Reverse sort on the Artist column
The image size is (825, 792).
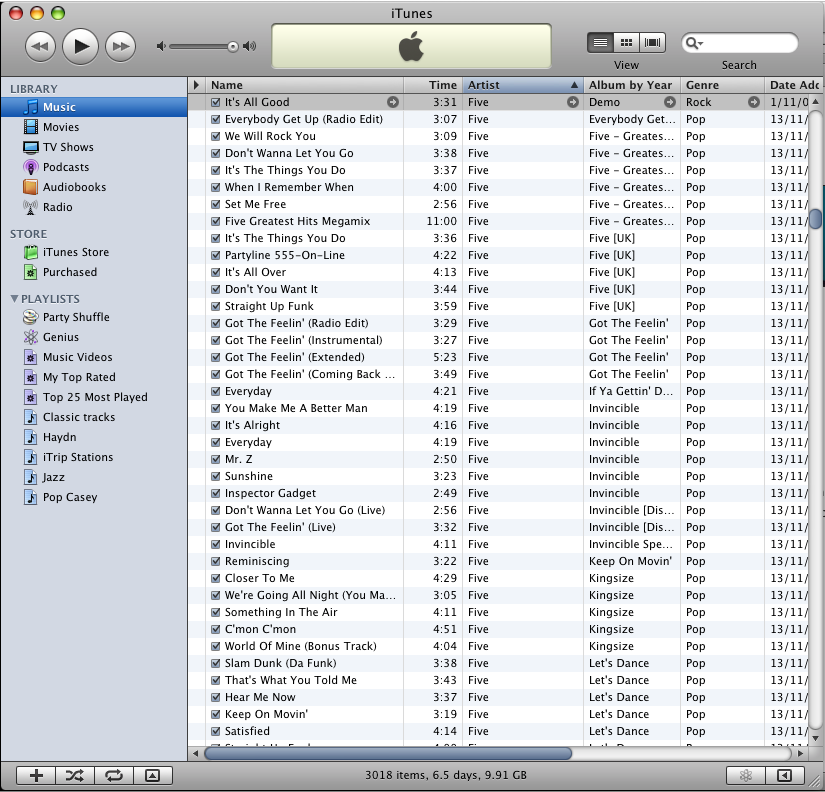pos(522,85)
